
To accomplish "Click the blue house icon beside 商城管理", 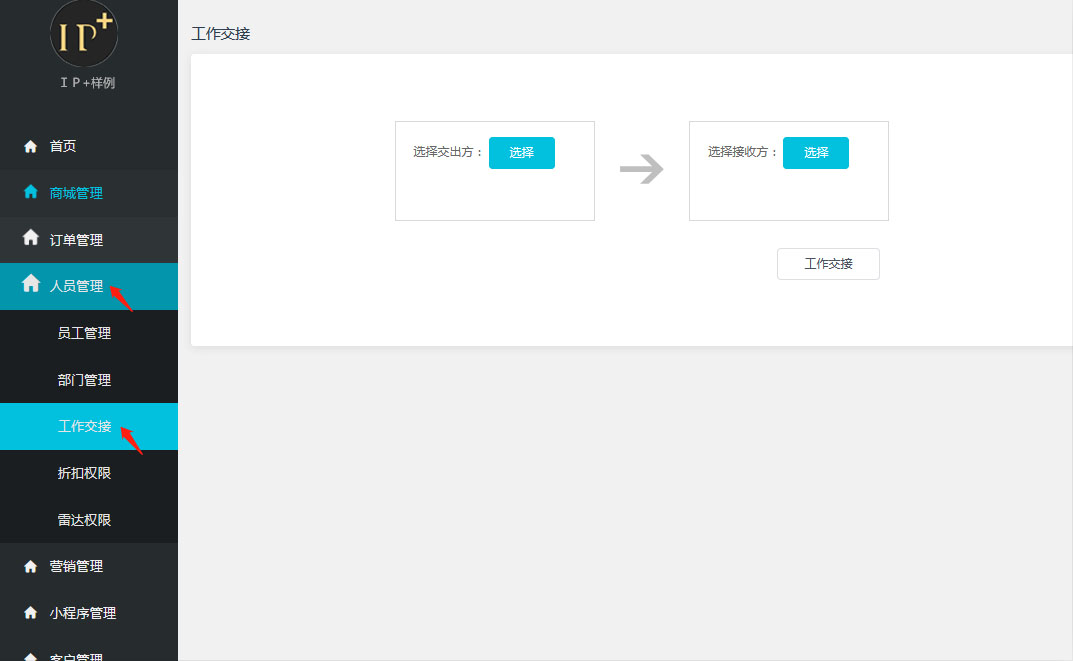I will [x=30, y=192].
